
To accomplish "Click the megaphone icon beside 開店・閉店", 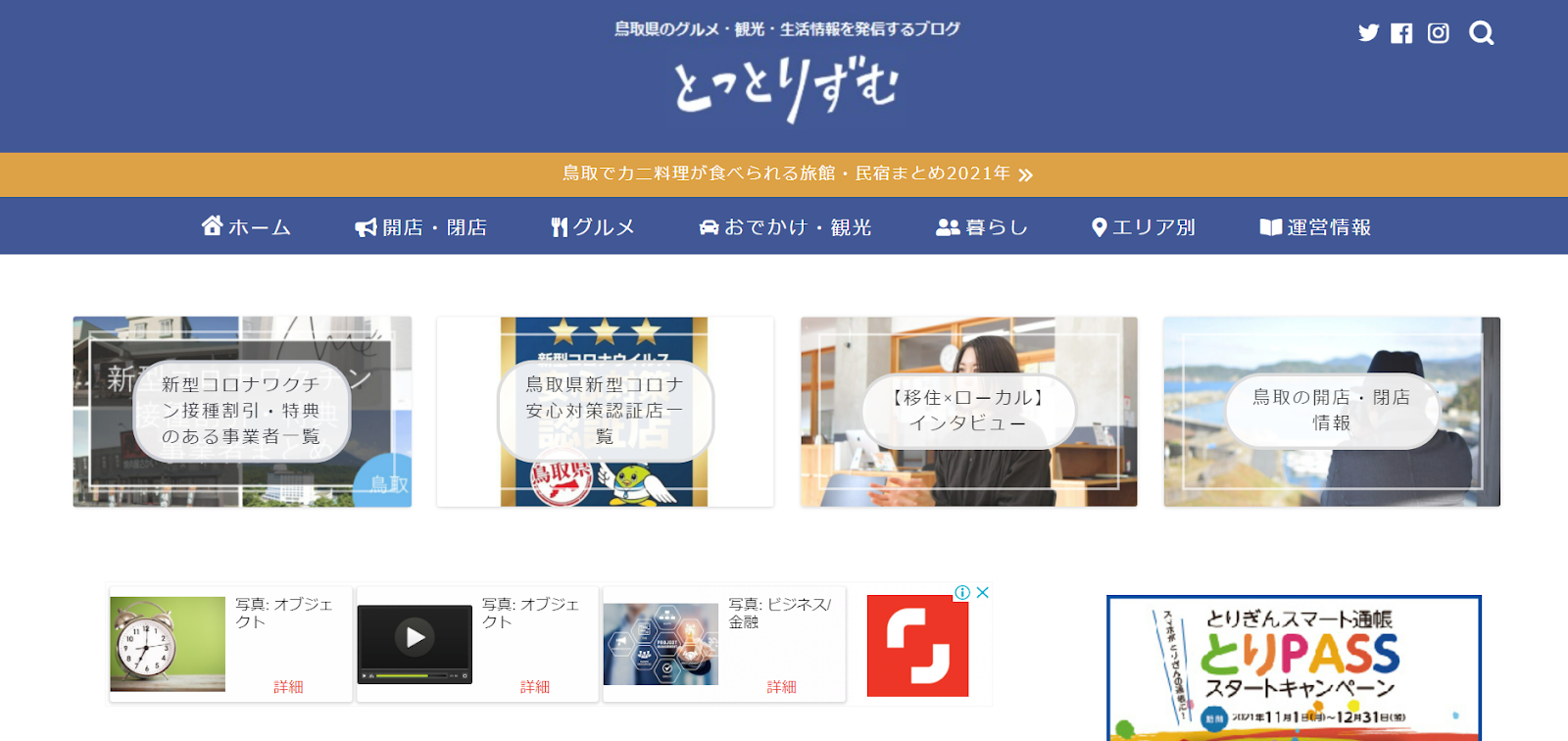I will click(x=366, y=227).
